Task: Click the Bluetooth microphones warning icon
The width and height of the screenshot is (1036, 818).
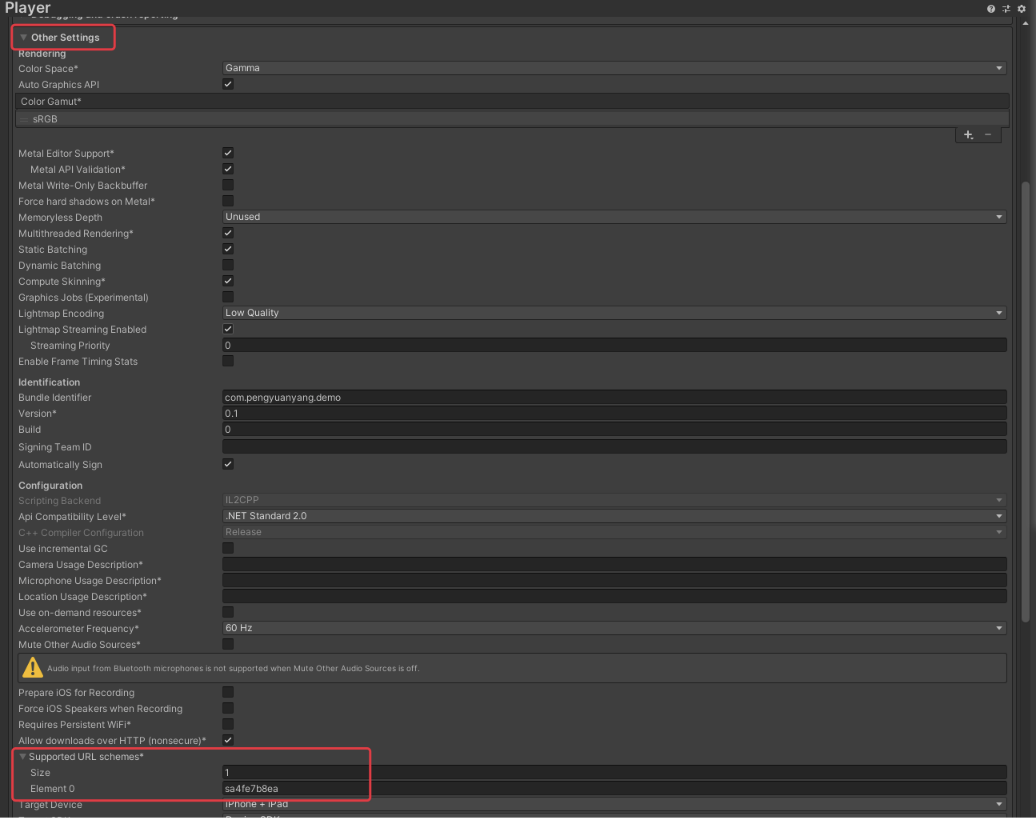Action: (32, 668)
